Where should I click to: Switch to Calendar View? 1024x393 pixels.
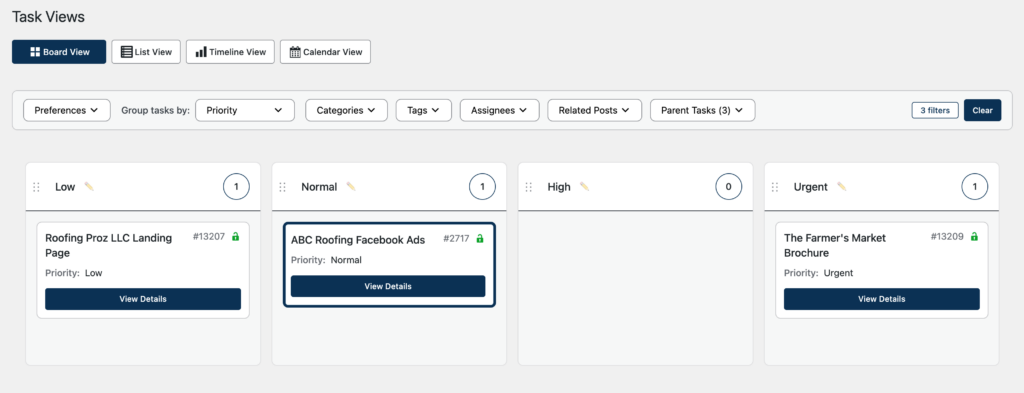pos(325,52)
